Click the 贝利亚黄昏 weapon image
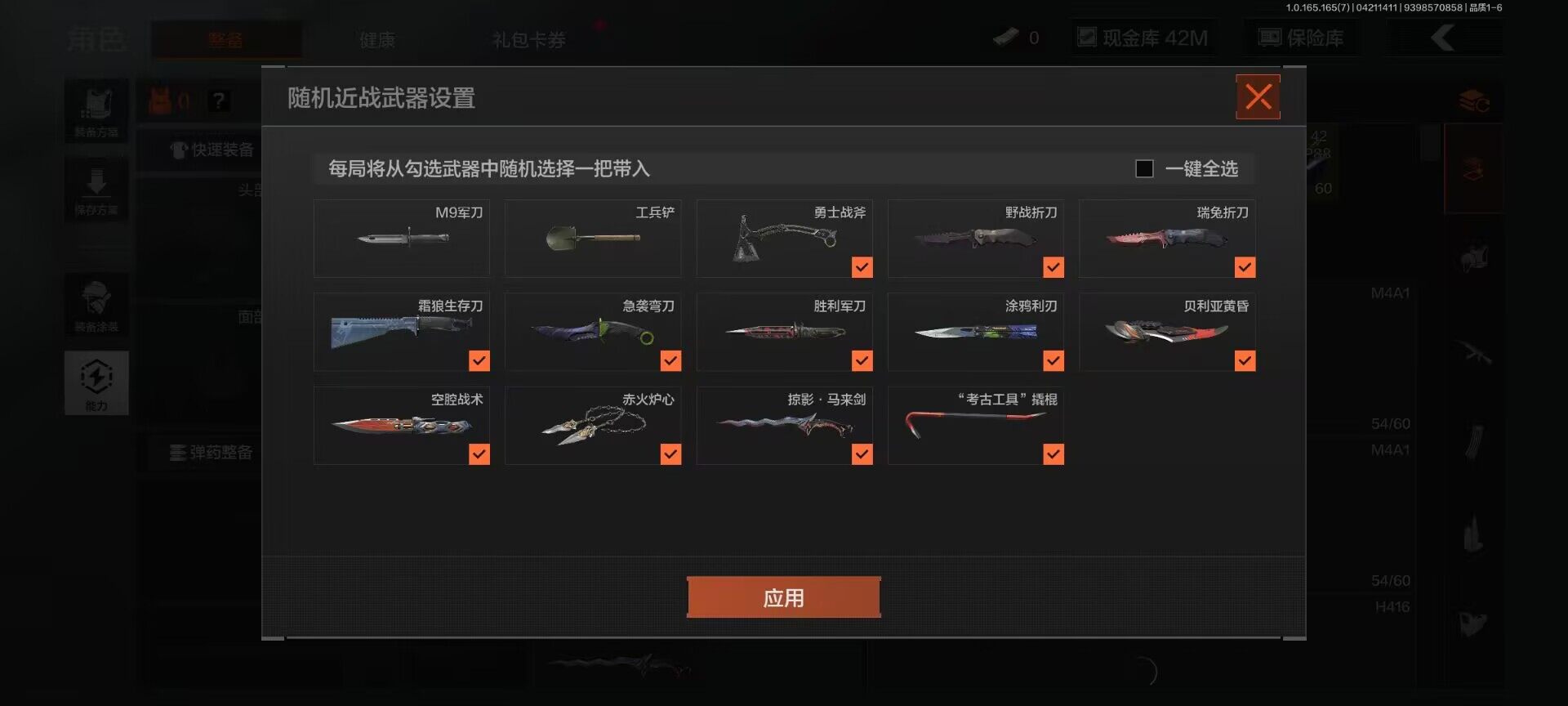Image resolution: width=1568 pixels, height=706 pixels. click(x=1166, y=331)
